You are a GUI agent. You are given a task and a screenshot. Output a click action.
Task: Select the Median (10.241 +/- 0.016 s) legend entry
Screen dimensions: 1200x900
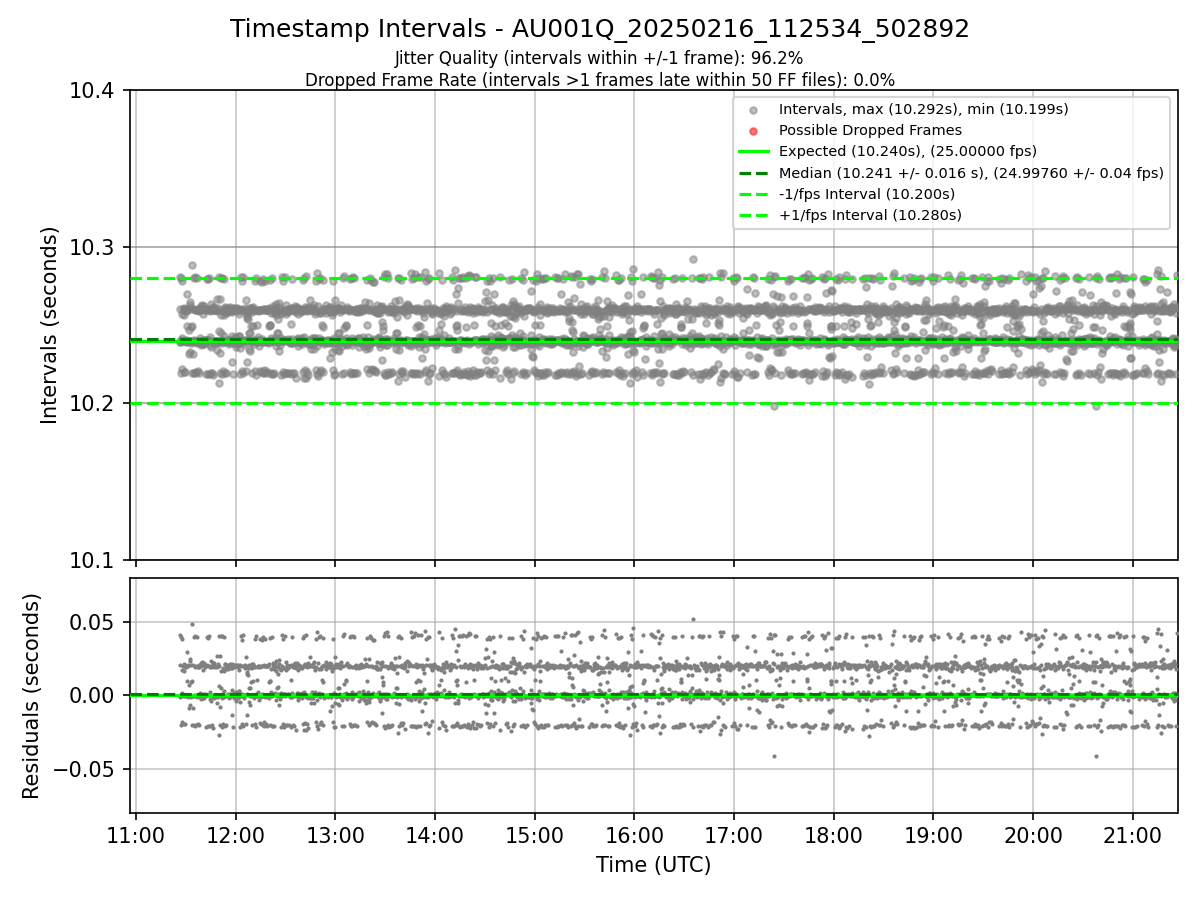[x=971, y=173]
